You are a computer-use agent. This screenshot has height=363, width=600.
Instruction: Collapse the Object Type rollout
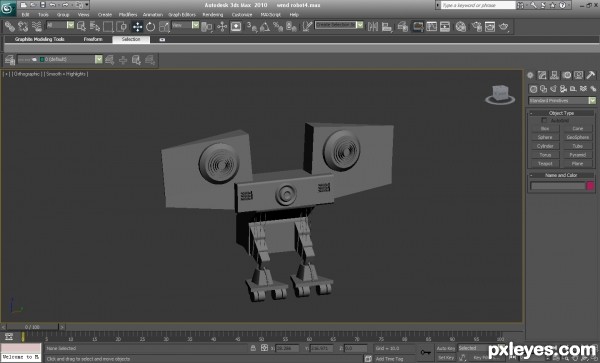coord(561,113)
